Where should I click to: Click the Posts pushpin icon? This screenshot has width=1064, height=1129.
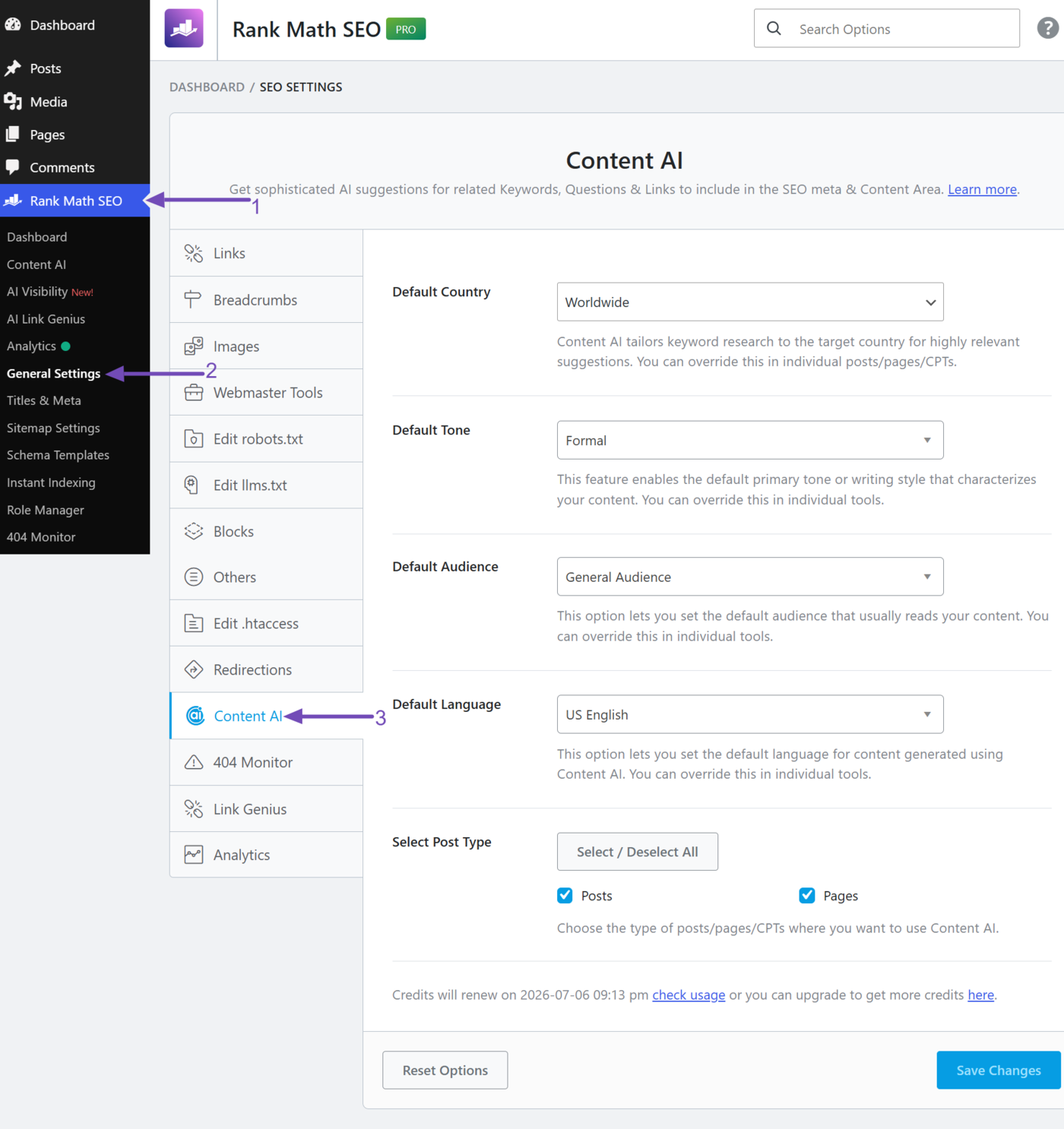click(13, 68)
